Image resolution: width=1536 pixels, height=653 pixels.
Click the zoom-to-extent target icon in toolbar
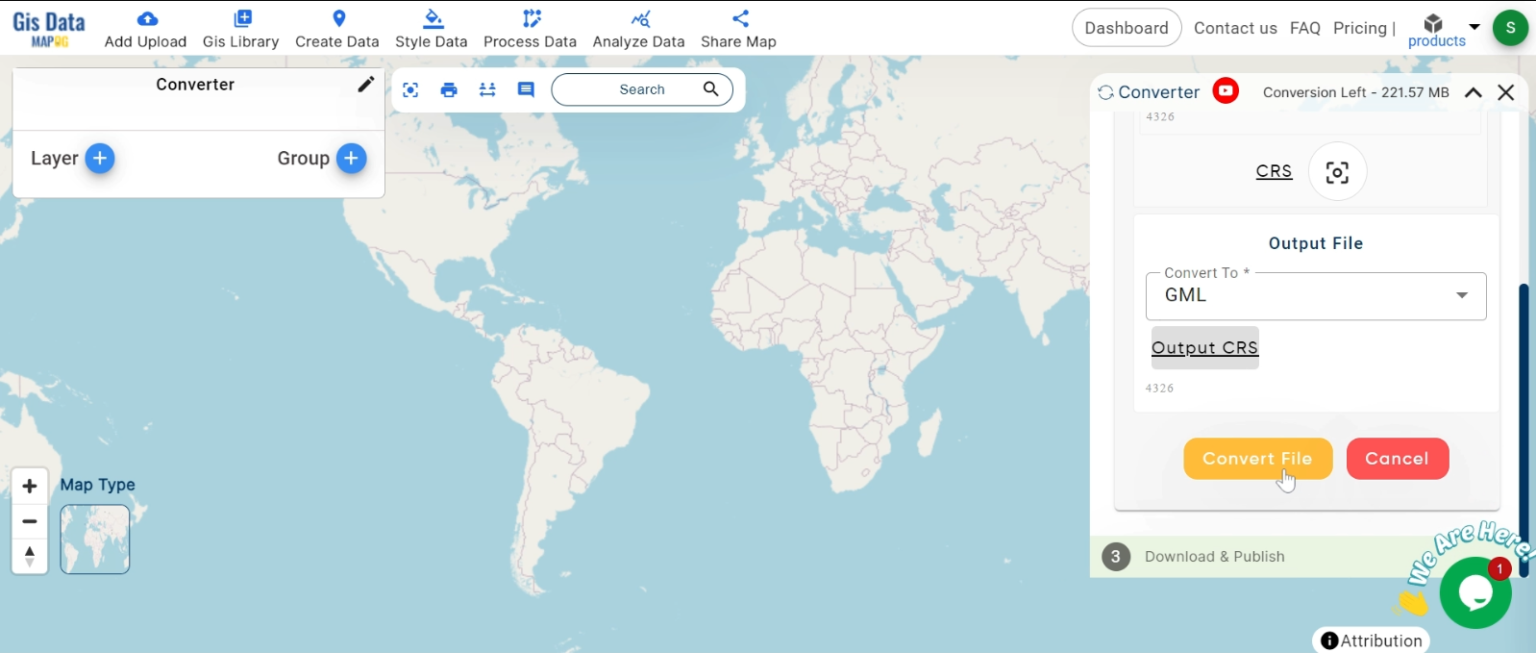[x=410, y=90]
